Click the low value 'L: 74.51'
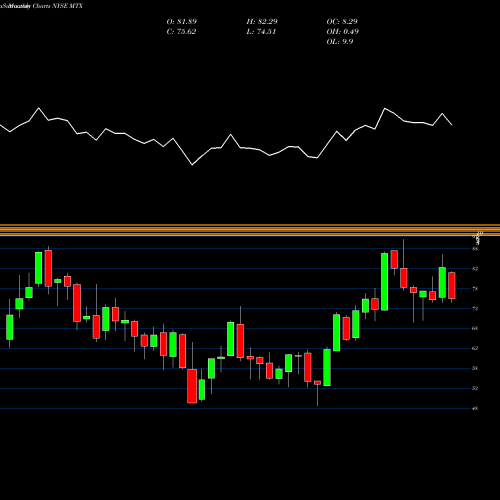Viewport: 500px width, 500px height. (261, 32)
